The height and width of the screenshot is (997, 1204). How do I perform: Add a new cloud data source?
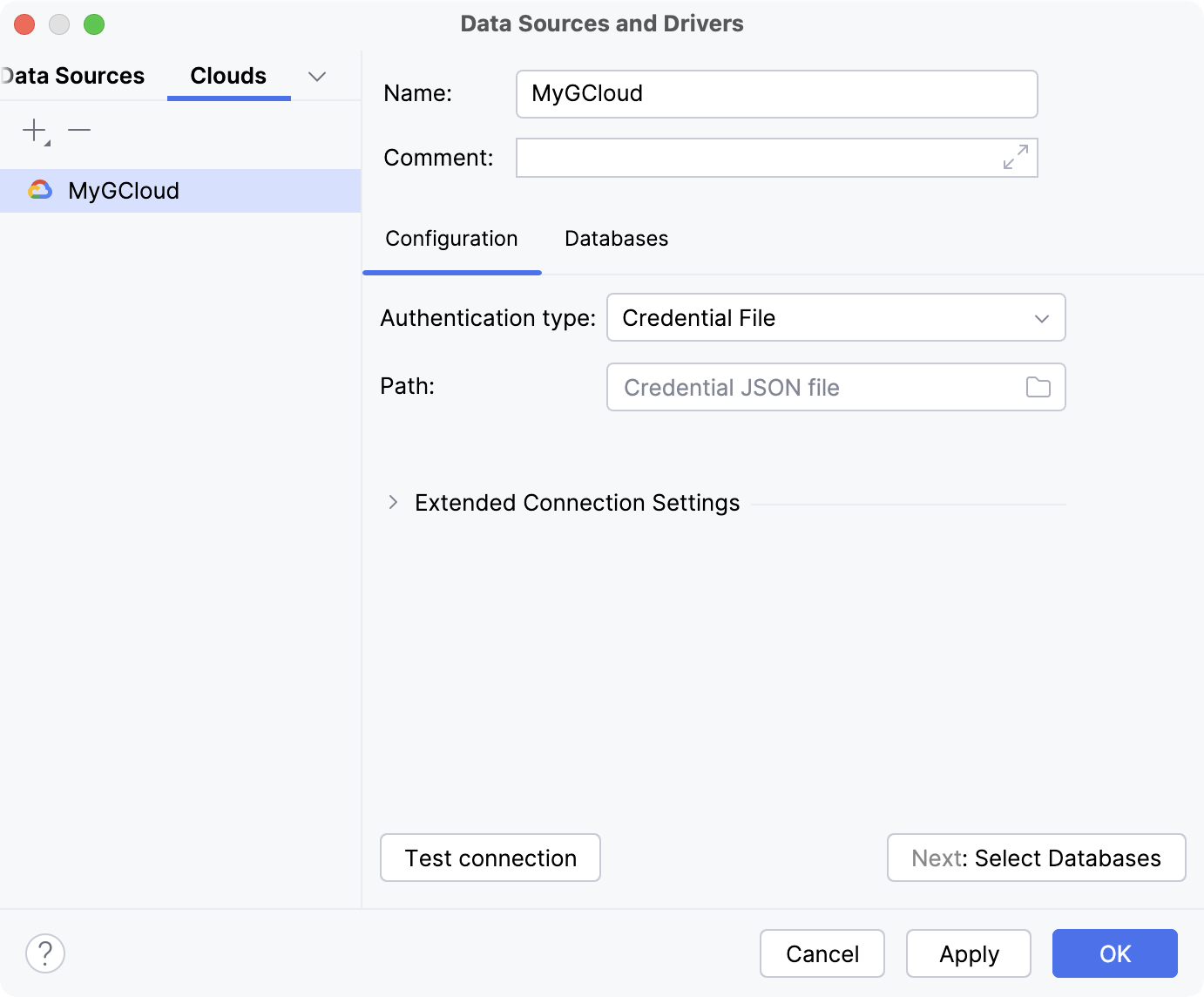click(x=32, y=131)
